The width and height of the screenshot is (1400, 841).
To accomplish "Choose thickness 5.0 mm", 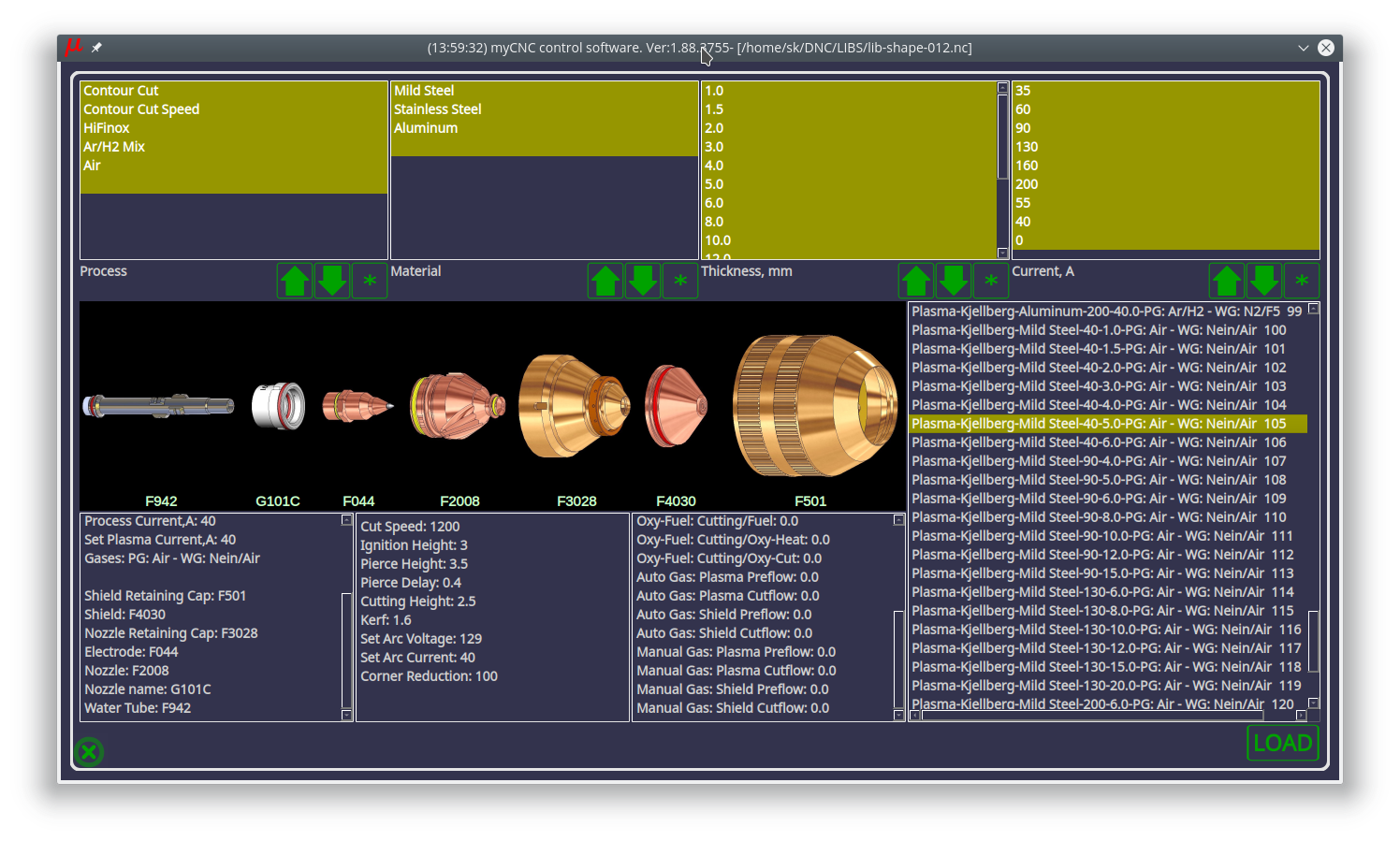I will 849,184.
